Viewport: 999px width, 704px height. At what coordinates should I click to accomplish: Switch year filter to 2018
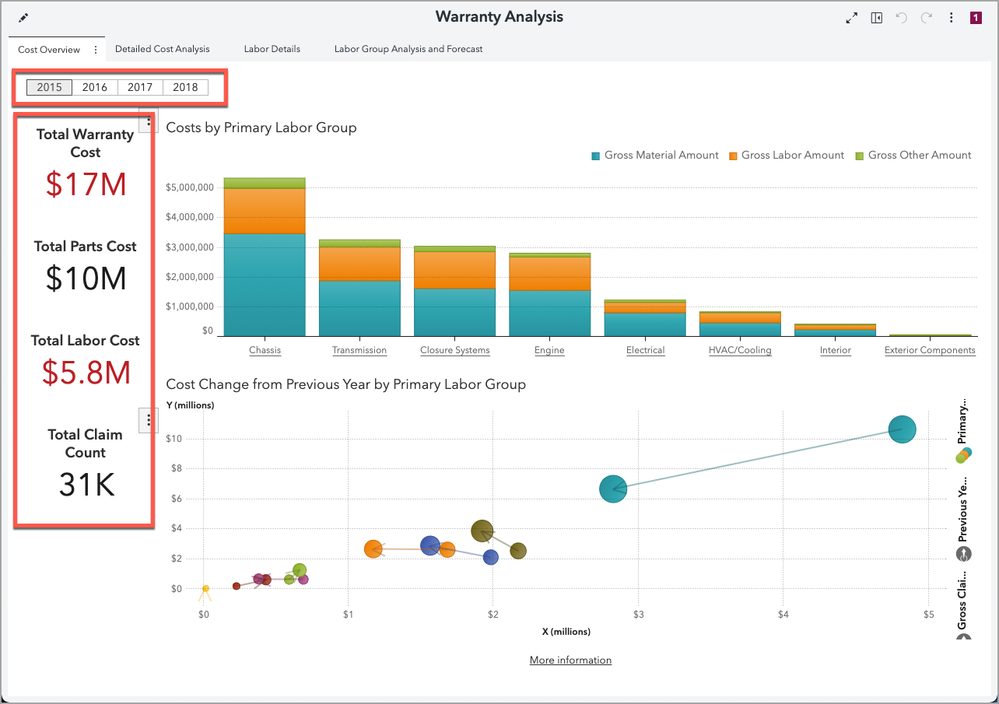tap(185, 87)
